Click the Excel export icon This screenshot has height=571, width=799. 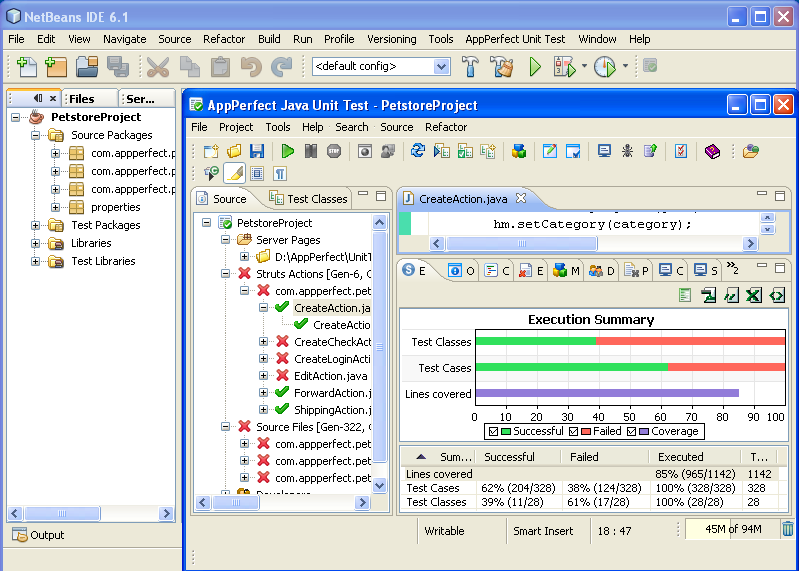coord(754,295)
